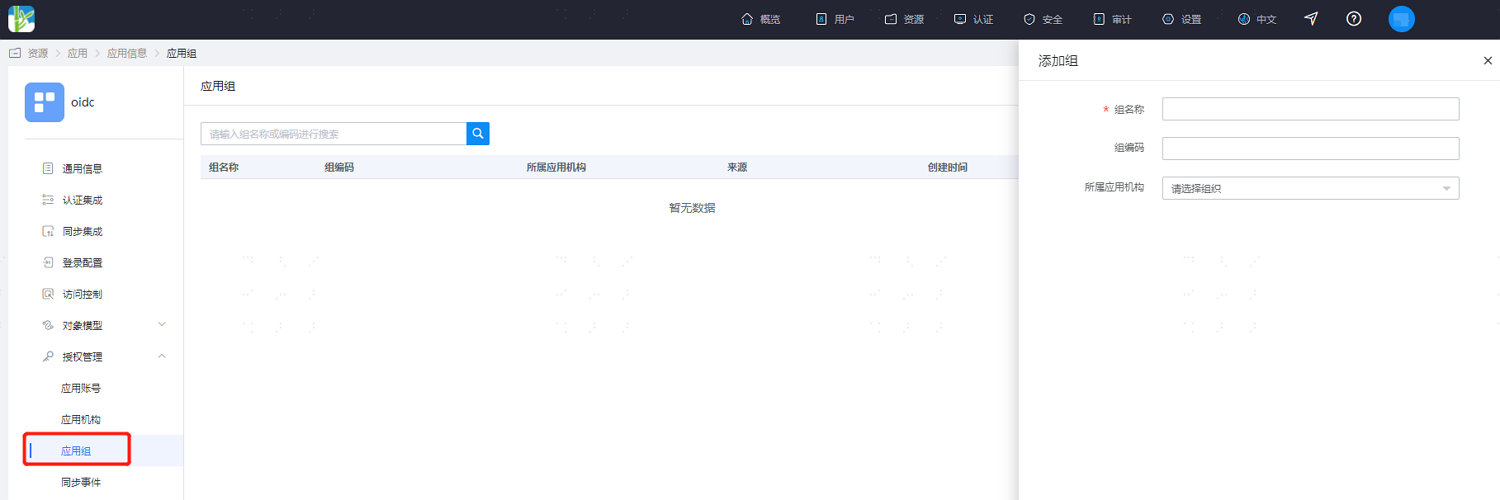Image resolution: width=1500 pixels, height=500 pixels.
Task: Open 通用信息 in the sidebar
Action: point(82,169)
